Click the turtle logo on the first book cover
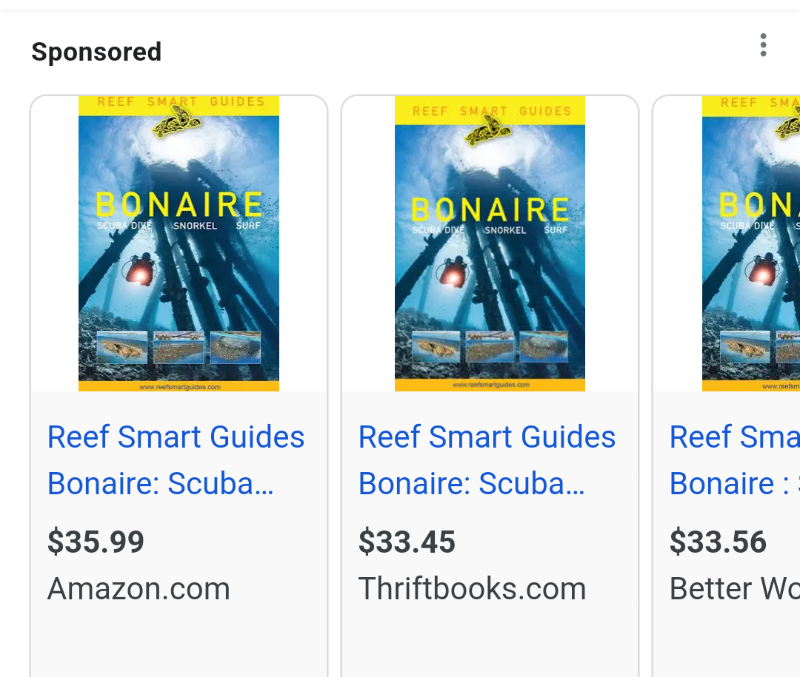 [177, 123]
